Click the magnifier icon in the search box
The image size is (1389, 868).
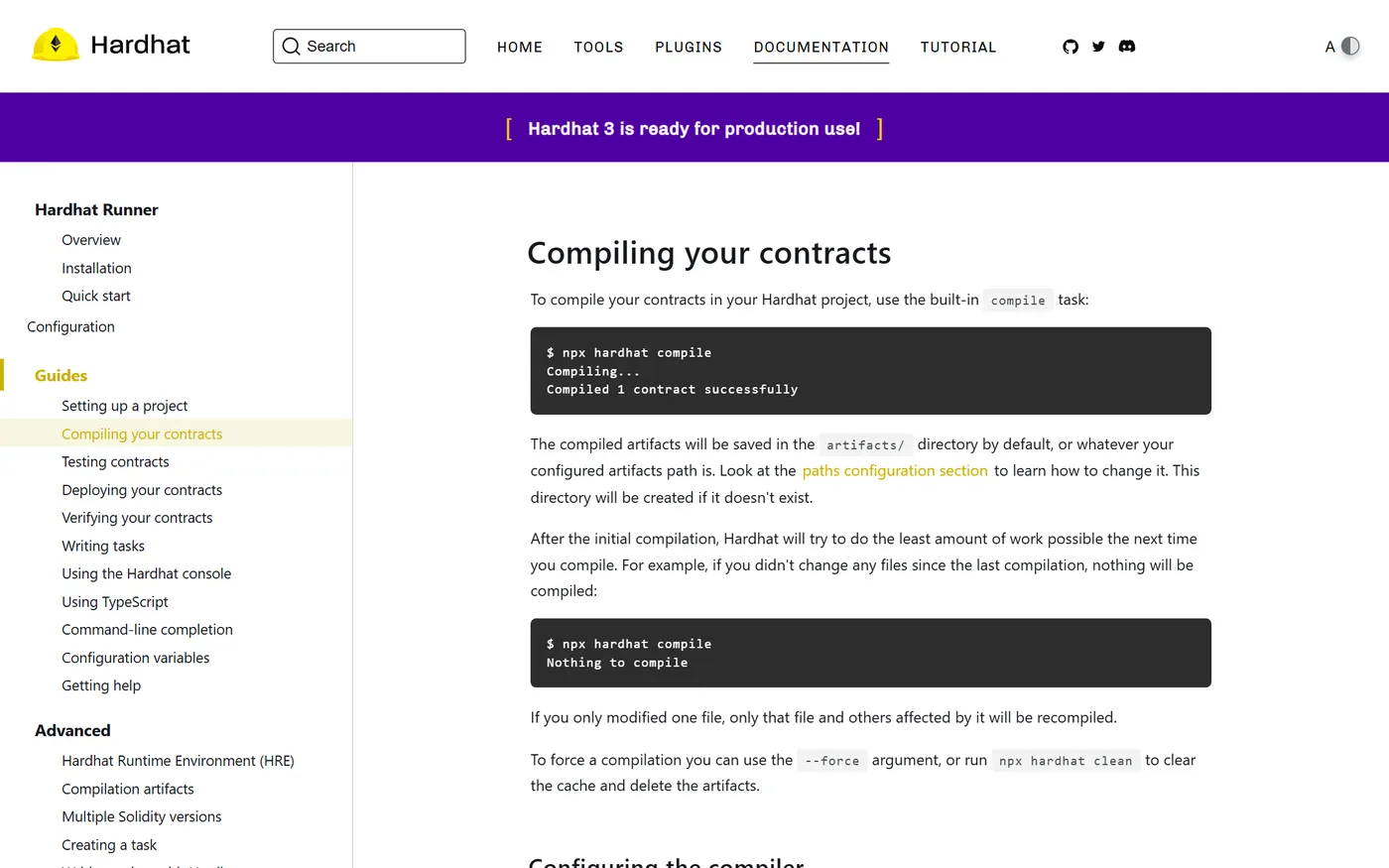click(291, 47)
